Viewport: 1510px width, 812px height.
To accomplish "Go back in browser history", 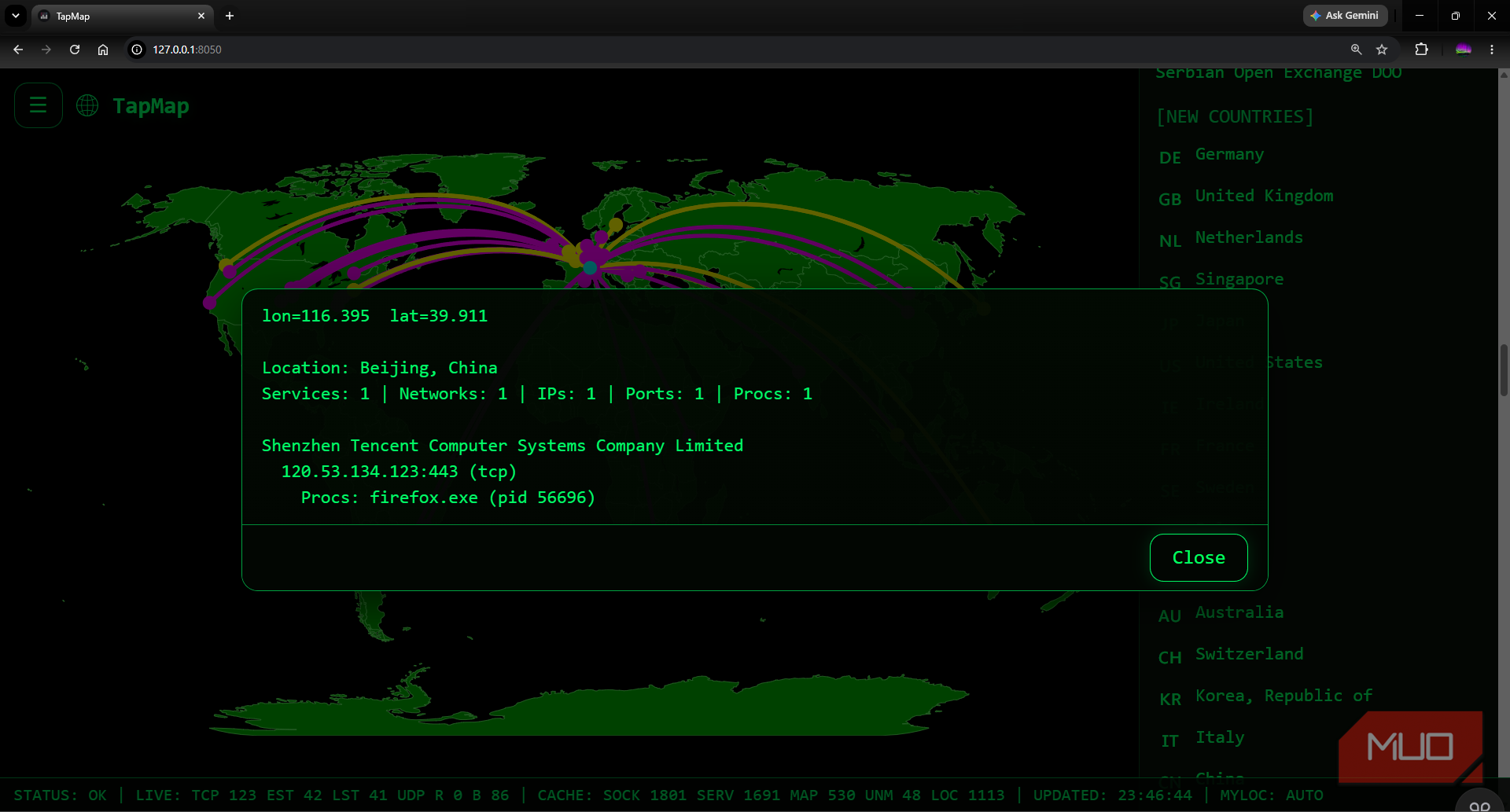I will [x=18, y=50].
